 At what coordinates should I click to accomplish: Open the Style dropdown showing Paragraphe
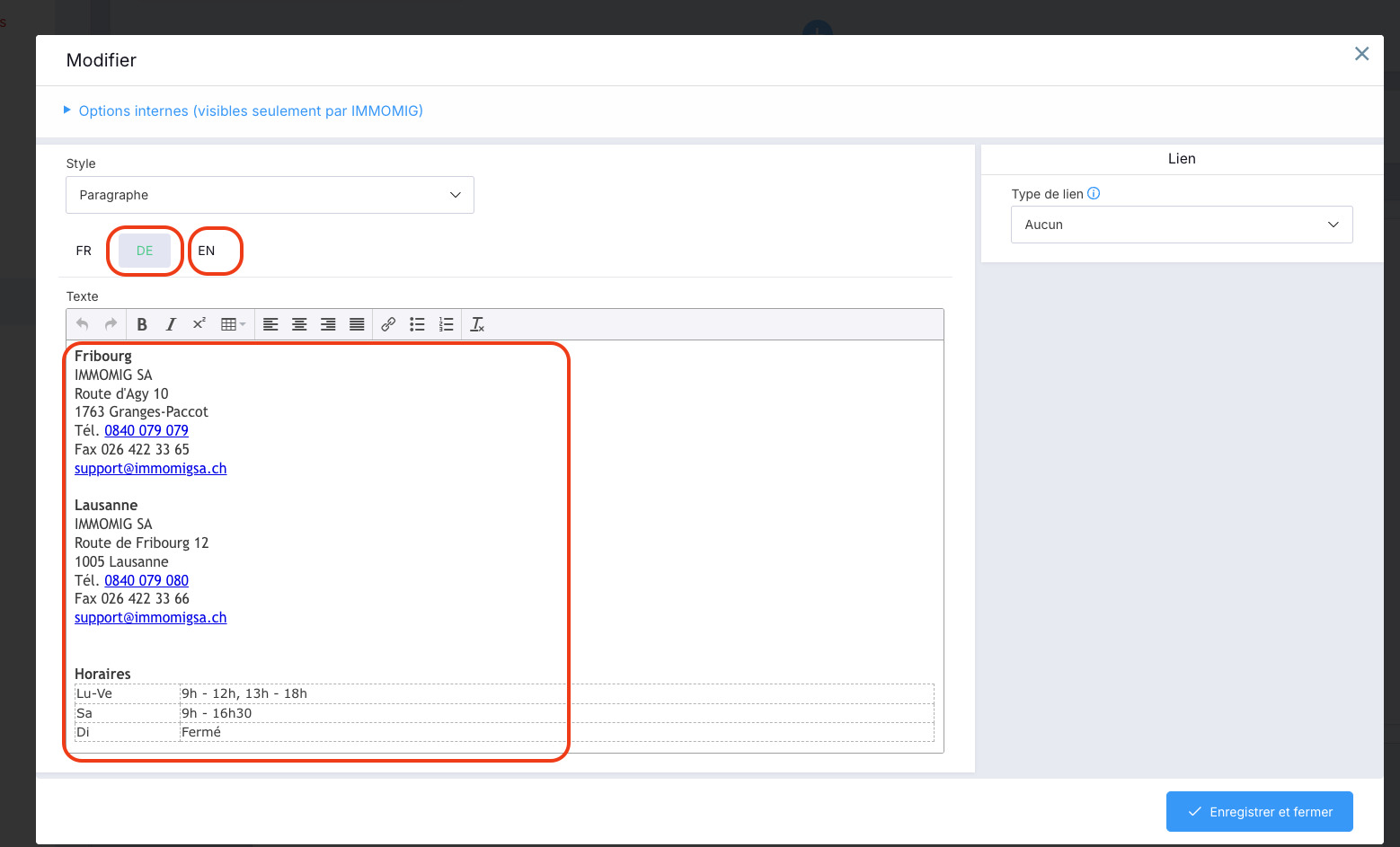tap(270, 195)
